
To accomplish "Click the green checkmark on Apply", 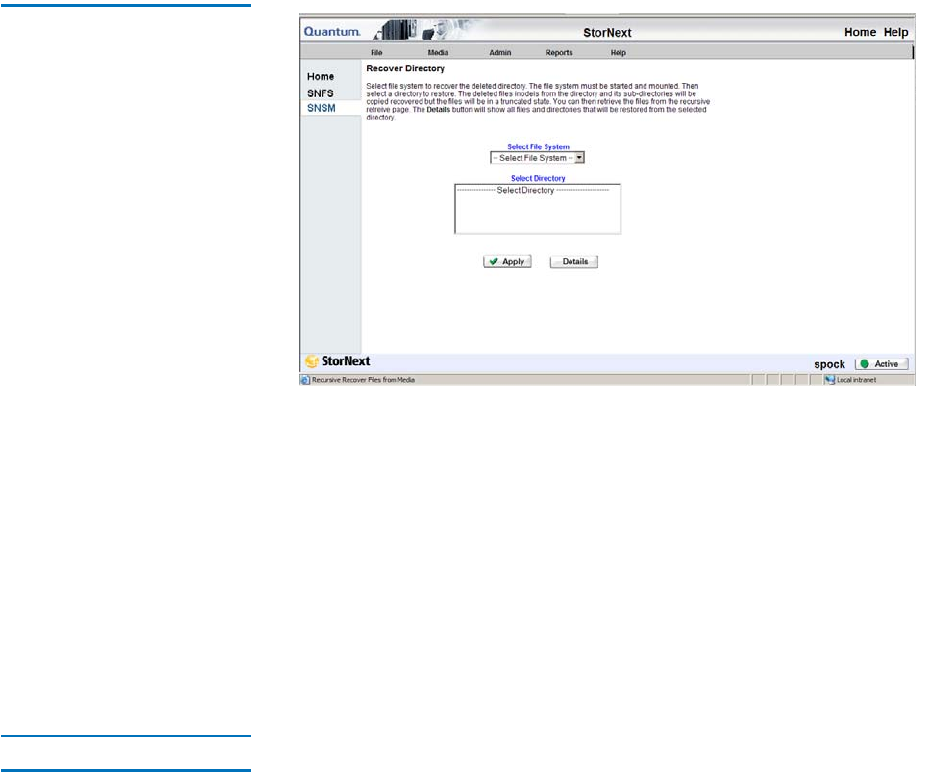I will [x=494, y=261].
